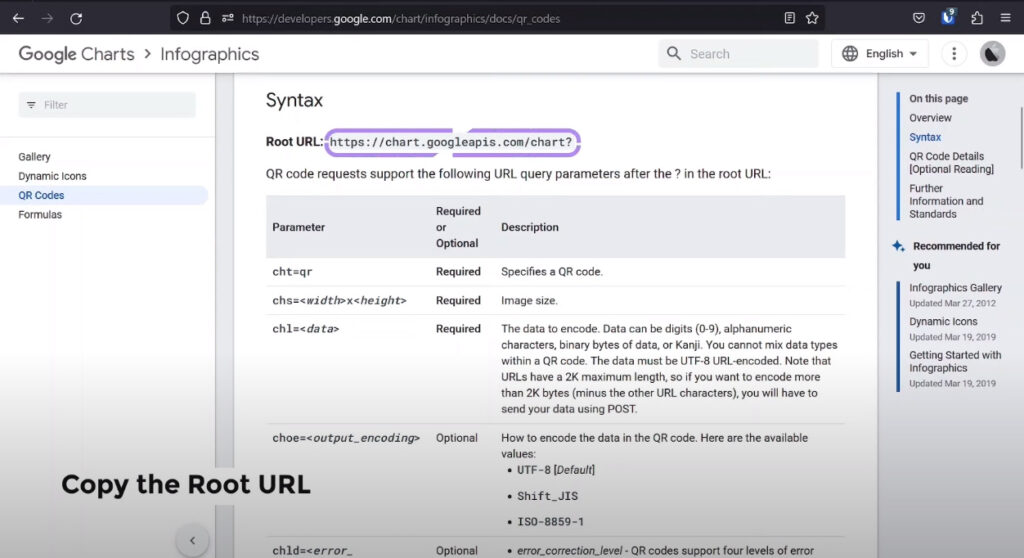This screenshot has width=1024, height=558.
Task: Click the padlock site security icon
Action: pos(205,18)
